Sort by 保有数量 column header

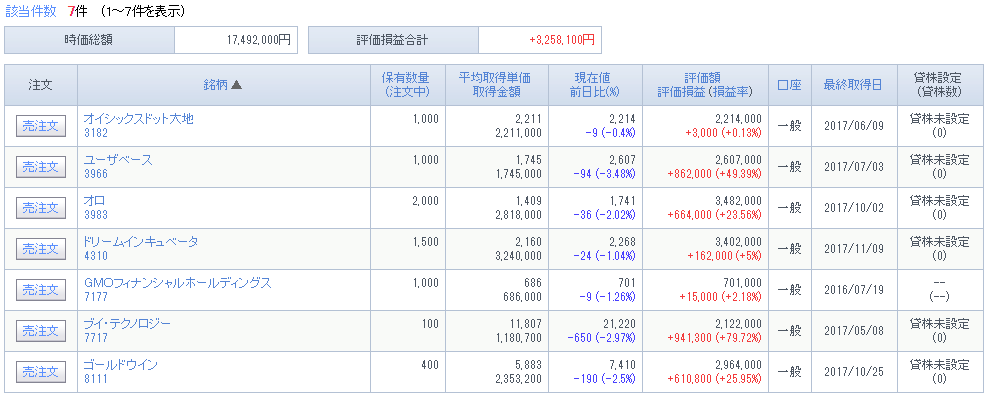click(x=406, y=78)
